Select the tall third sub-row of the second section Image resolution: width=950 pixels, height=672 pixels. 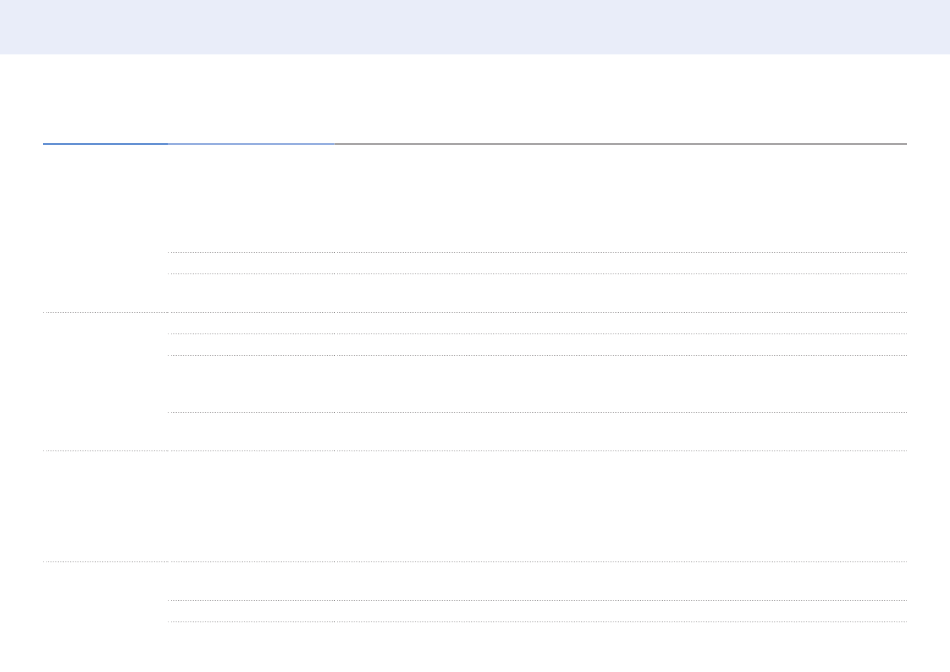click(538, 383)
